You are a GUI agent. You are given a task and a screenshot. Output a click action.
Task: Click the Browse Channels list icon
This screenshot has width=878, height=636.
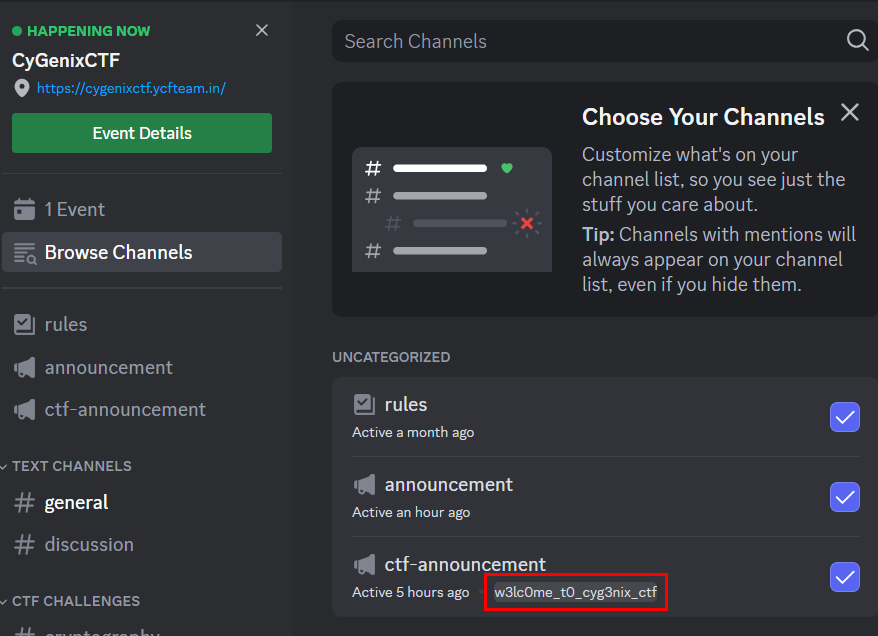point(24,253)
